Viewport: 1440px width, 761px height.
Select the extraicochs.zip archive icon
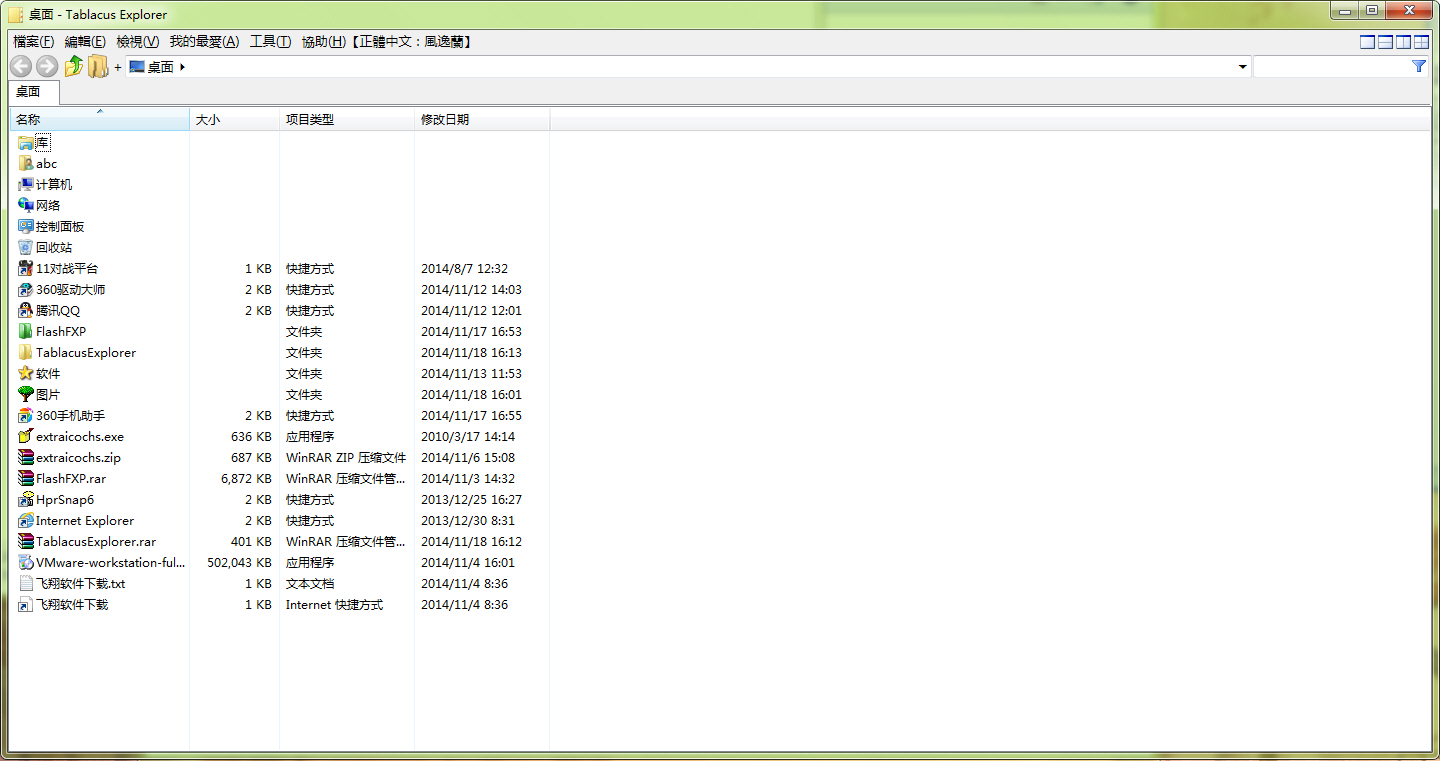click(26, 457)
